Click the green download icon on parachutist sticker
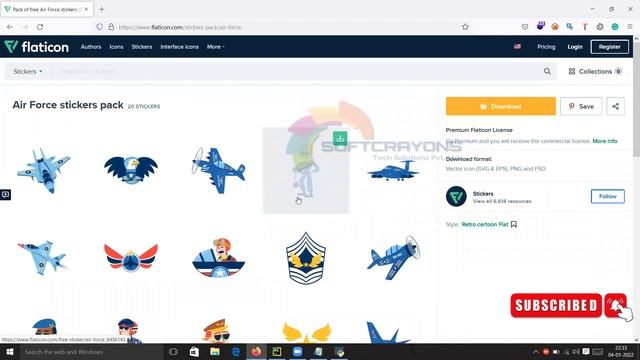This screenshot has width=640, height=360. 340,138
